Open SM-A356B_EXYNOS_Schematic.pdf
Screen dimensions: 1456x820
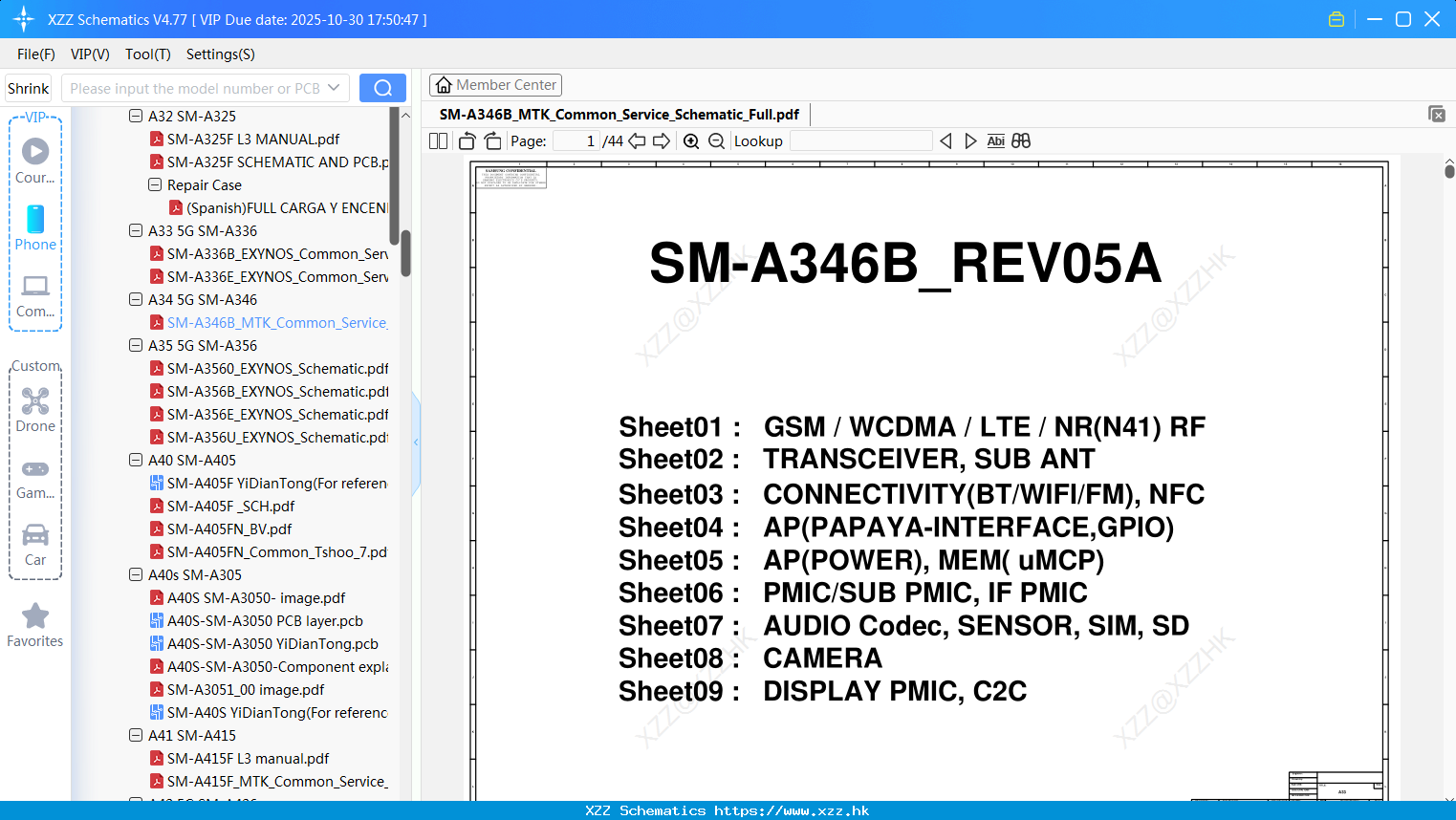click(277, 391)
